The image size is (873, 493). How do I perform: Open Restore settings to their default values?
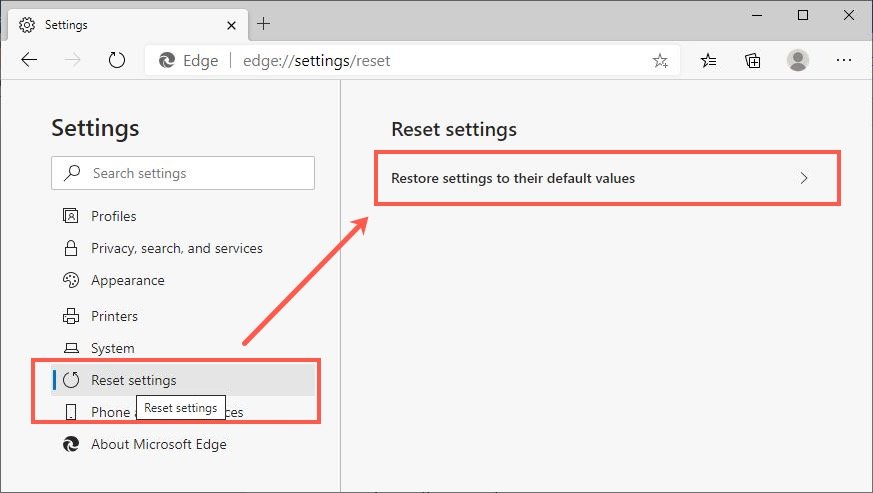(x=513, y=179)
